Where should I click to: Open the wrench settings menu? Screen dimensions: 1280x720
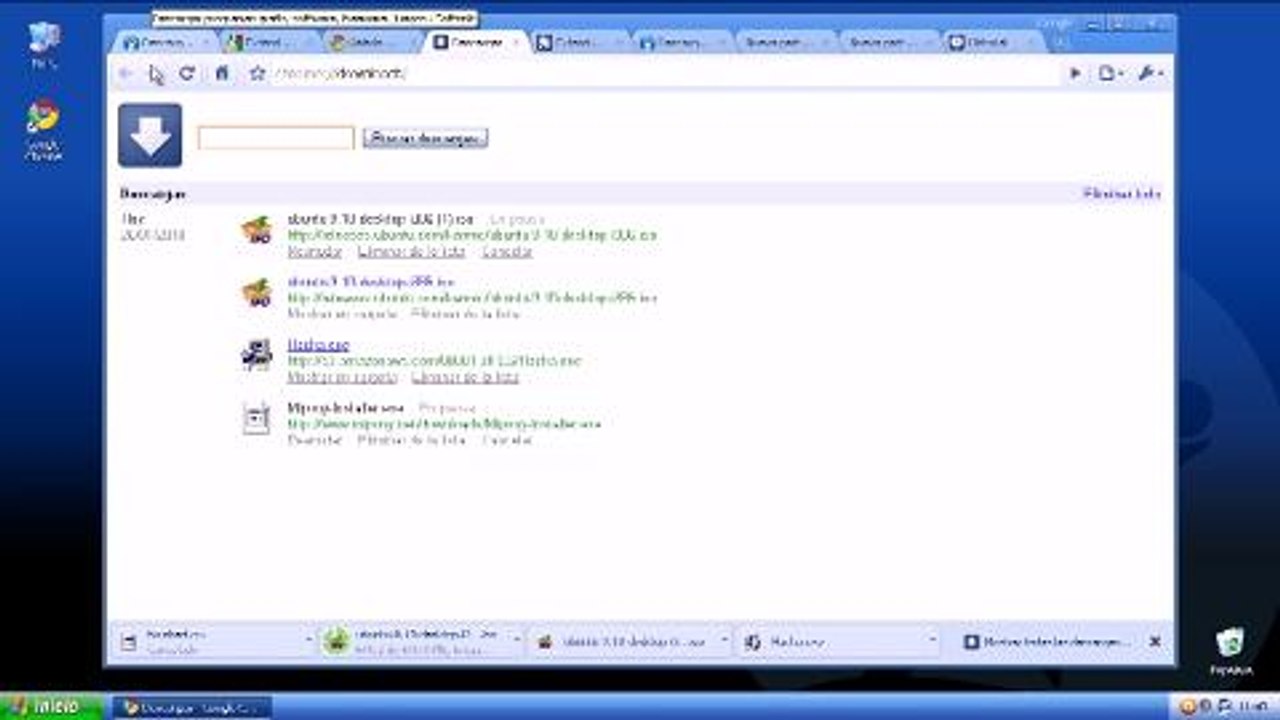[1150, 73]
